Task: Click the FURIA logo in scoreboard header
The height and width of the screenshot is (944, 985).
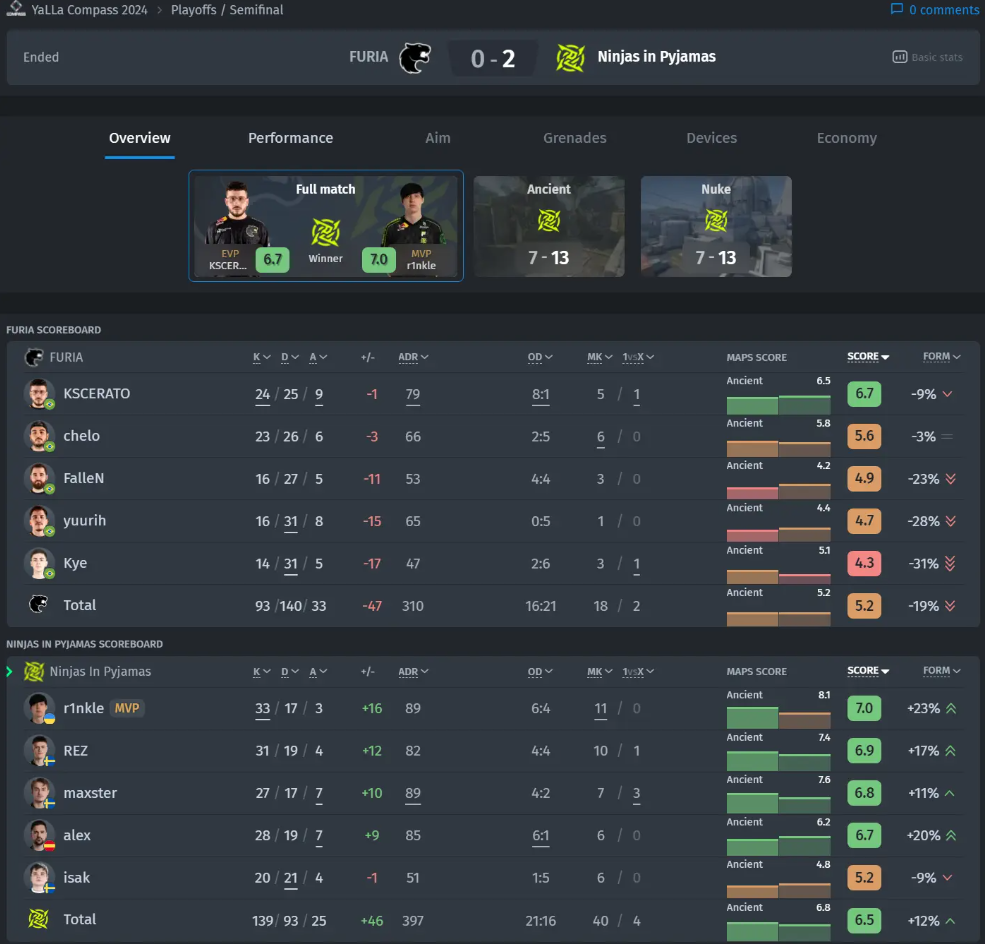Action: click(x=34, y=357)
